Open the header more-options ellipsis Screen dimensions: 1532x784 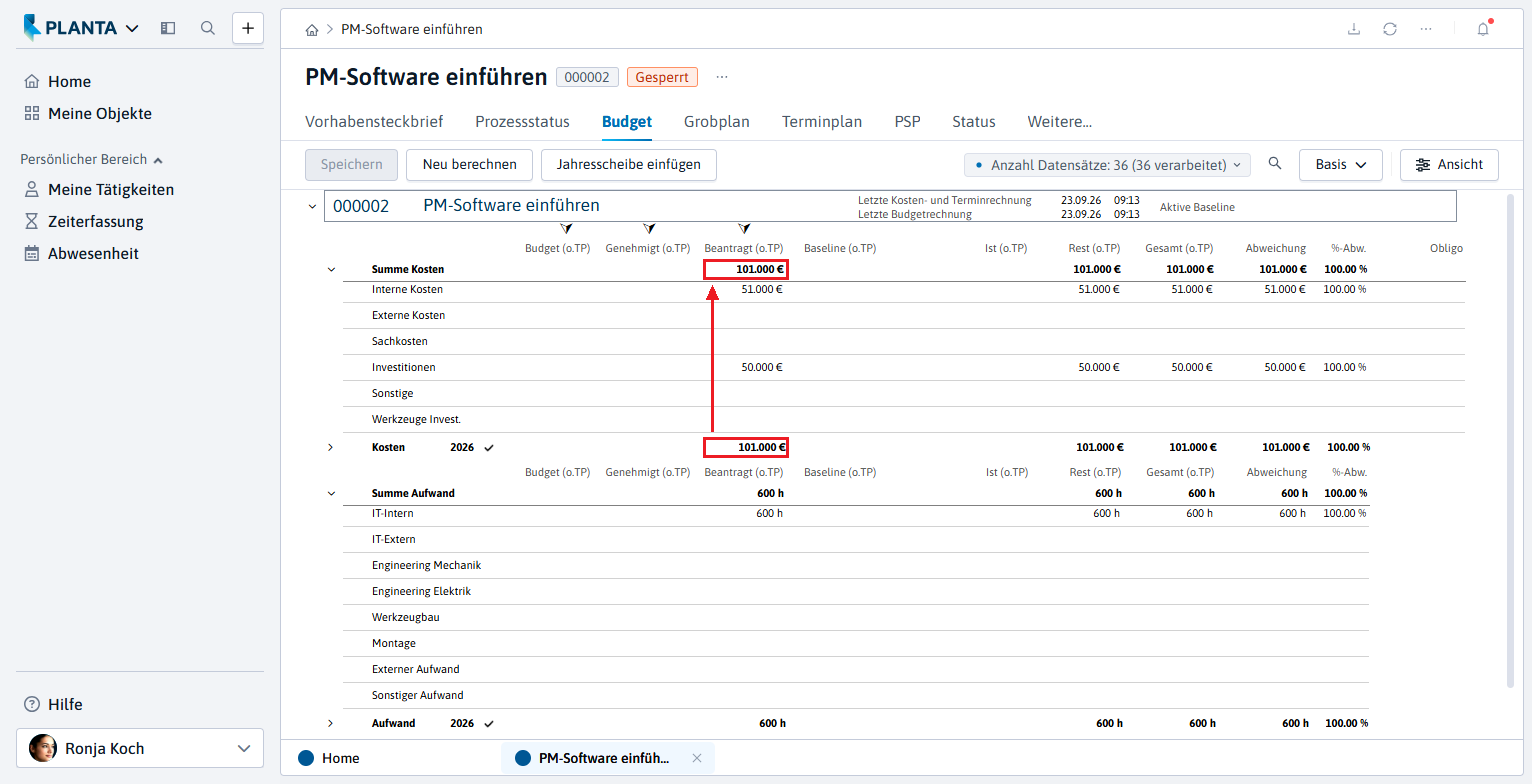point(1426,29)
